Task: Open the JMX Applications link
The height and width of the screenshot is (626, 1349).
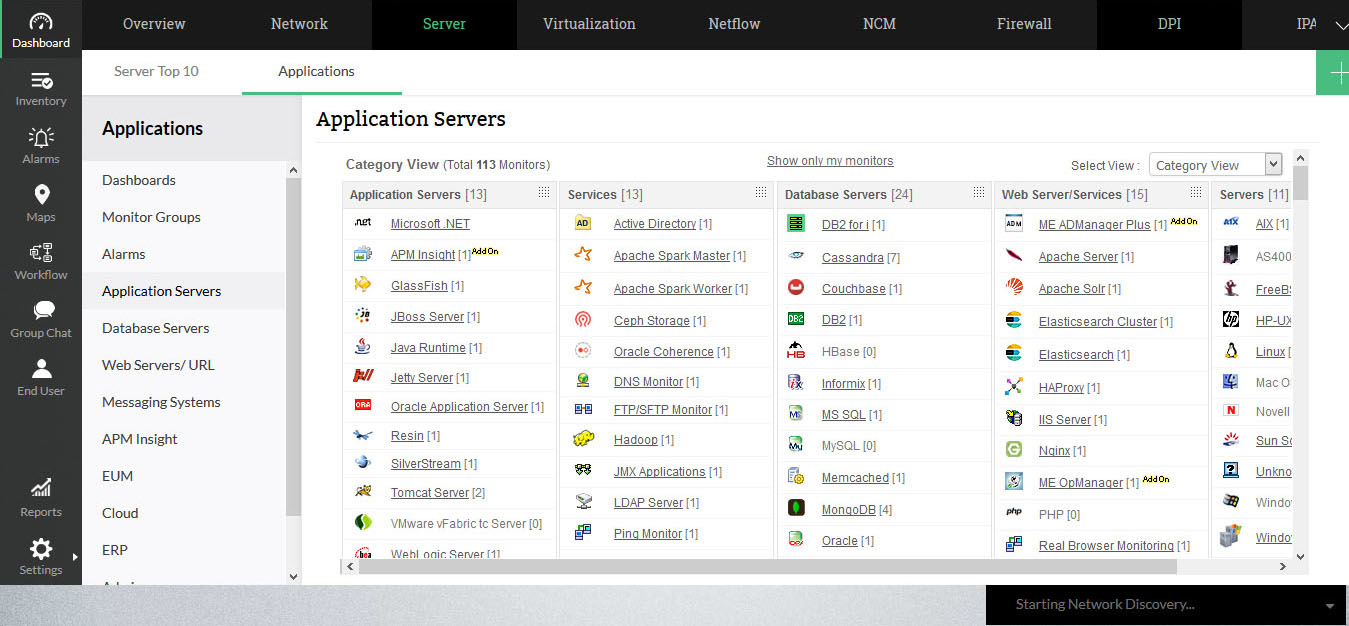Action: [660, 472]
